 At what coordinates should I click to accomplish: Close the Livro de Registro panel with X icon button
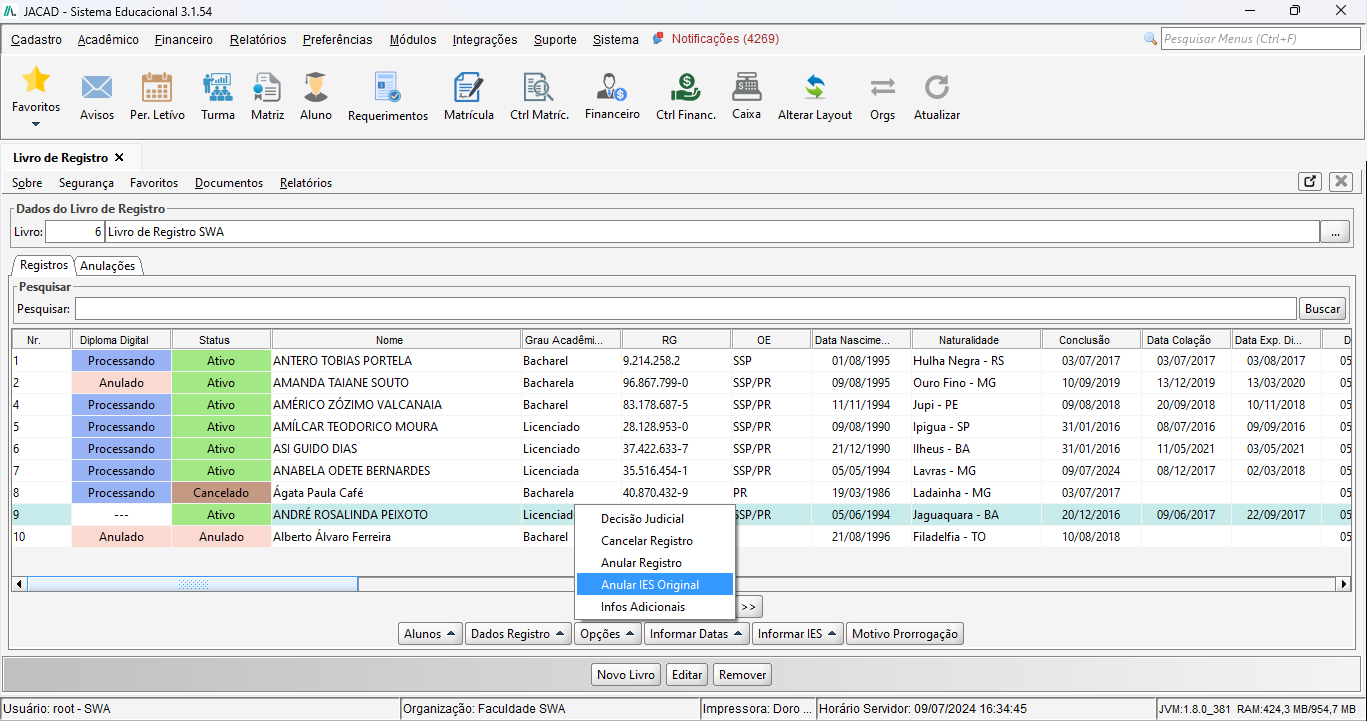click(1341, 181)
